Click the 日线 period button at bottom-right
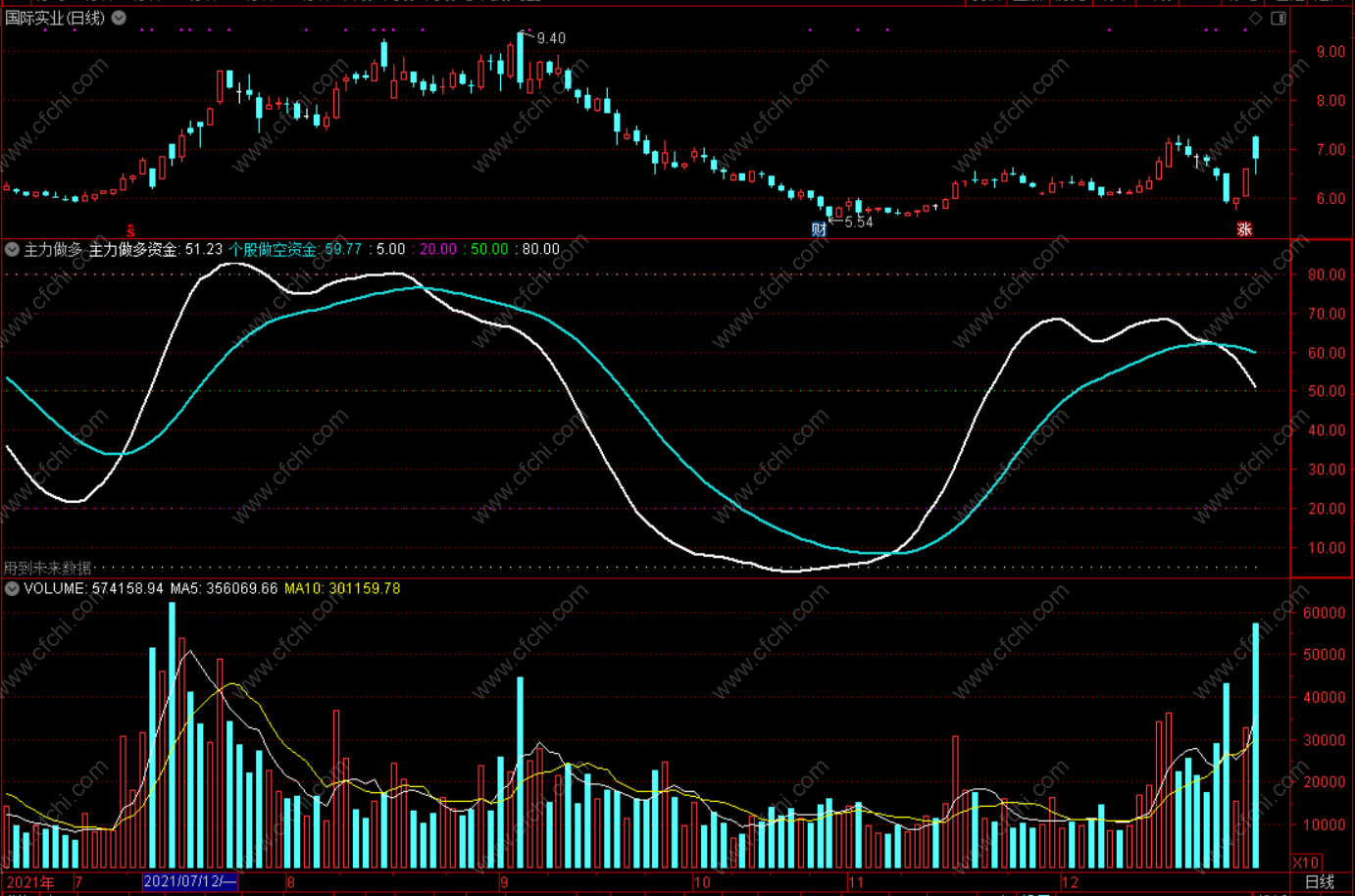The height and width of the screenshot is (896, 1355). pyautogui.click(x=1320, y=882)
